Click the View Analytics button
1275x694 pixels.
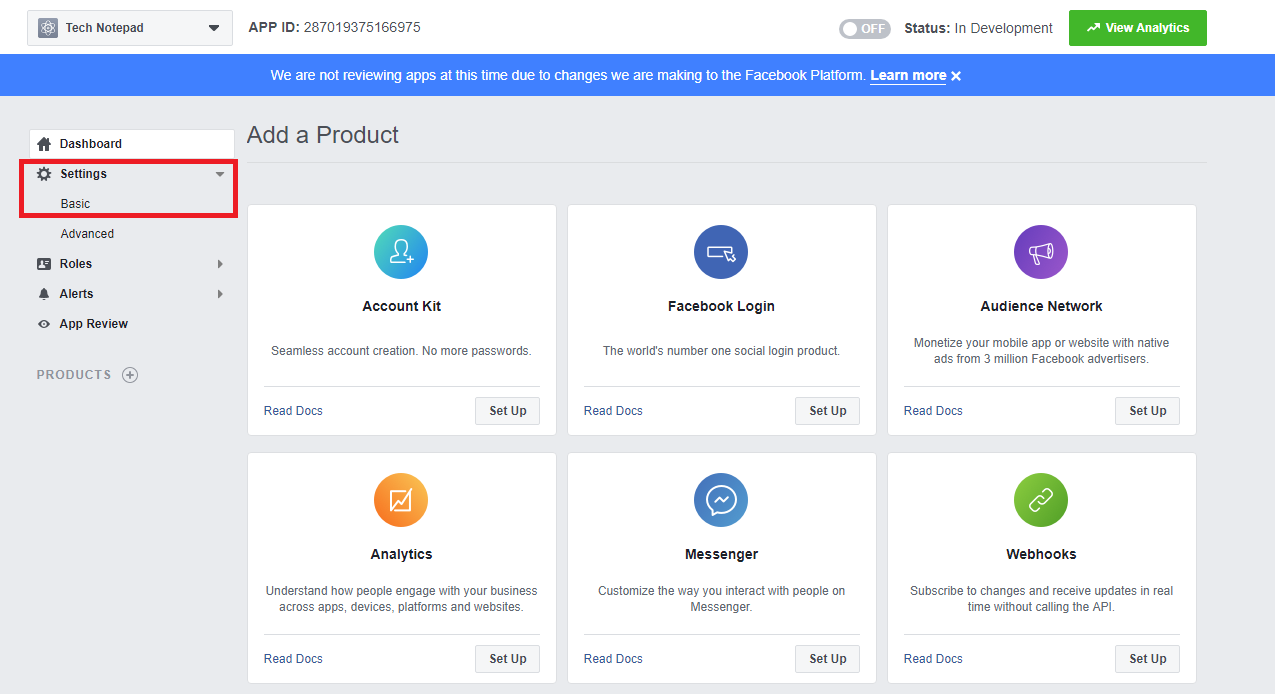tap(1137, 28)
